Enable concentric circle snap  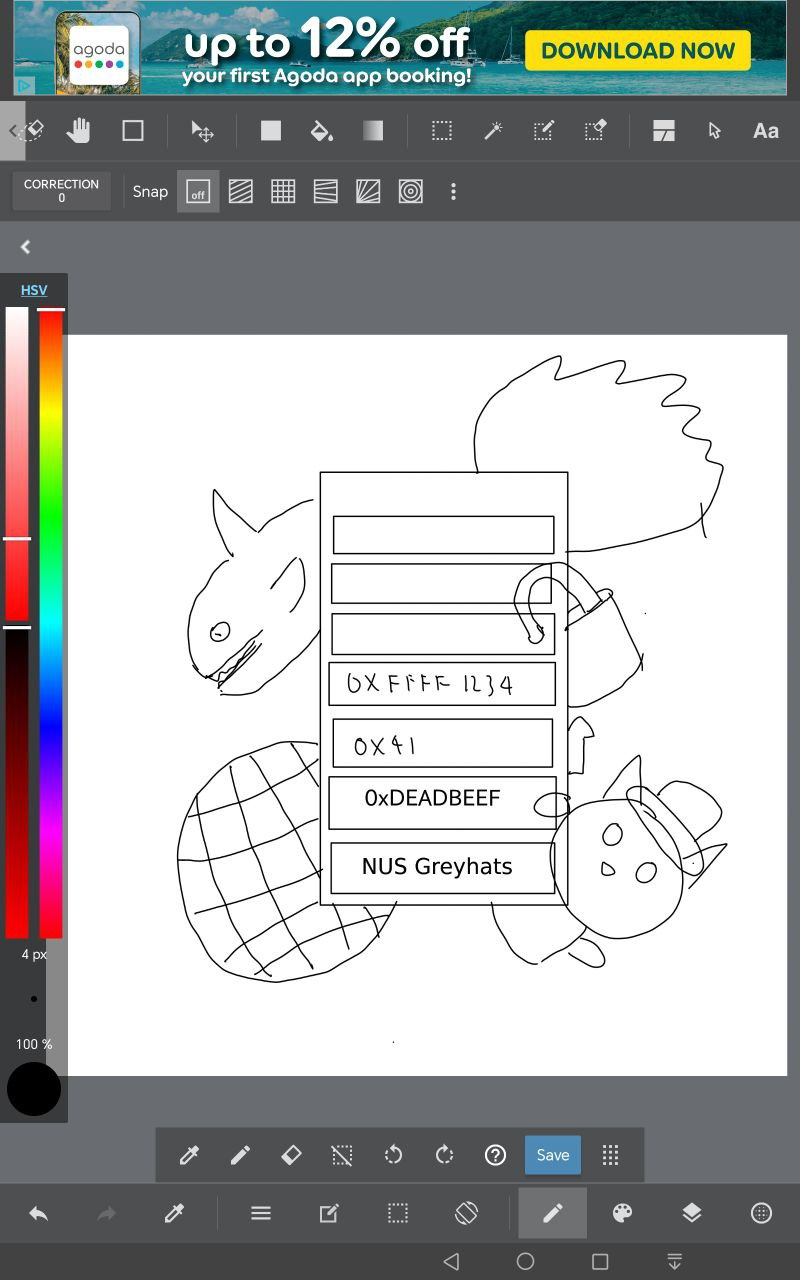pos(411,192)
